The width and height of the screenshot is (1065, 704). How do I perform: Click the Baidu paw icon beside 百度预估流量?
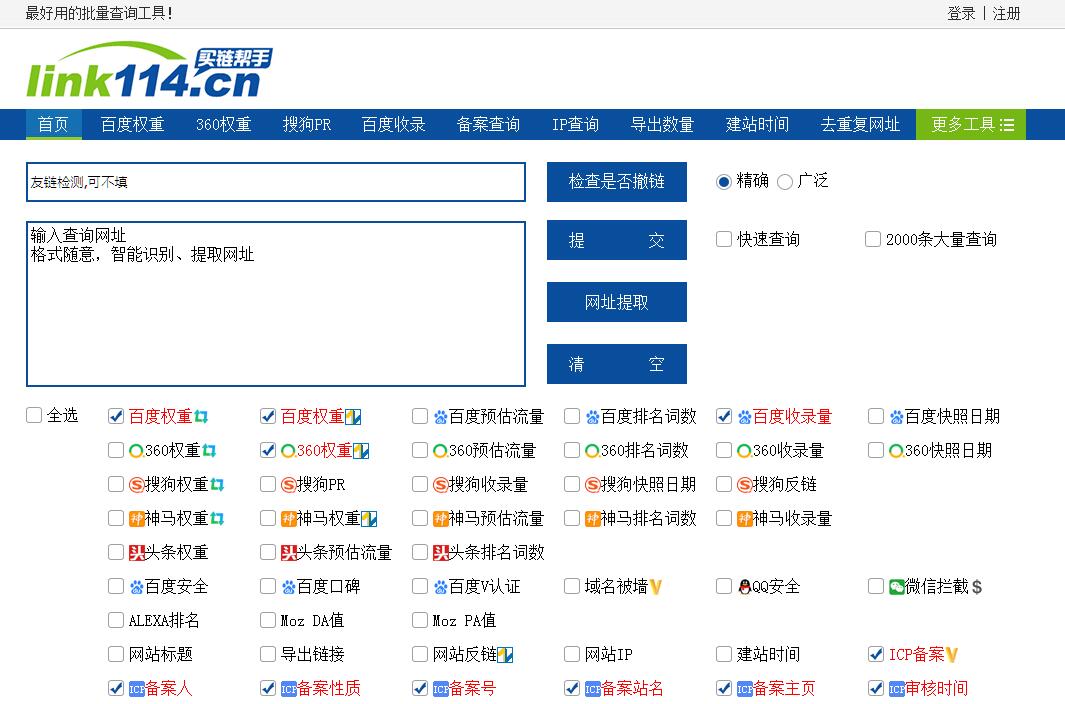(x=441, y=417)
